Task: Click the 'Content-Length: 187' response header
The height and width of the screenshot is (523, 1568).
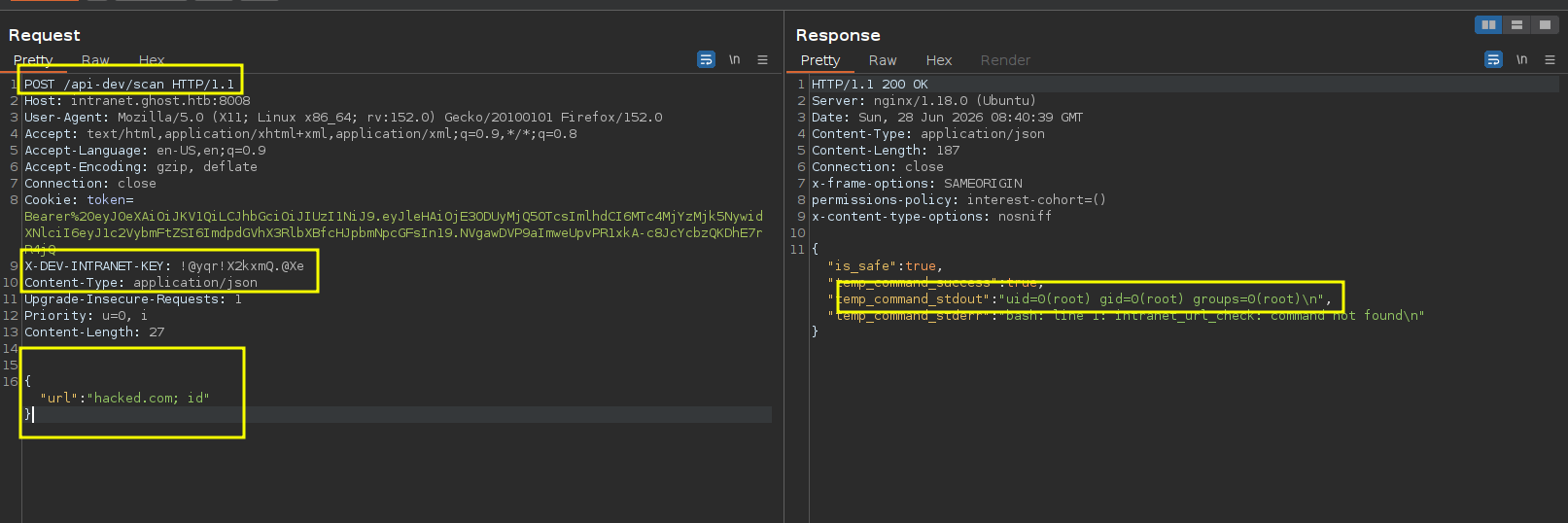Action: click(x=886, y=151)
